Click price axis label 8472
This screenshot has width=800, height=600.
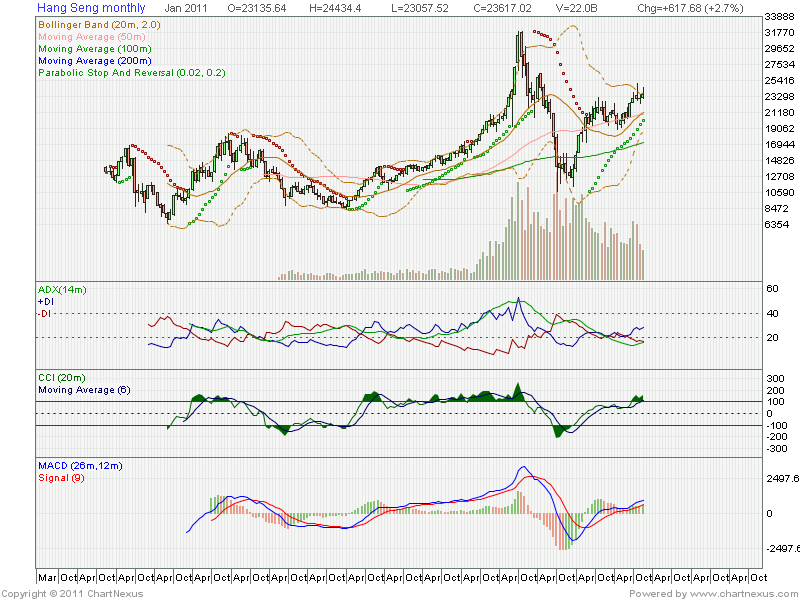pos(777,209)
